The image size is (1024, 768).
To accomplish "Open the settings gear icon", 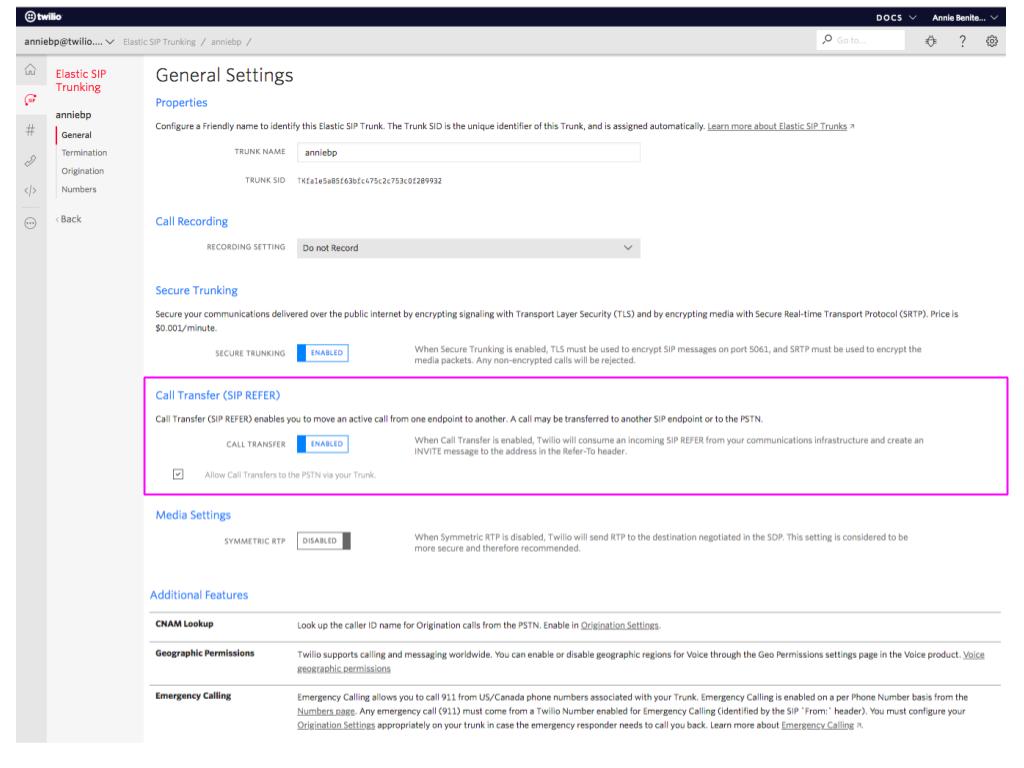I will click(991, 41).
